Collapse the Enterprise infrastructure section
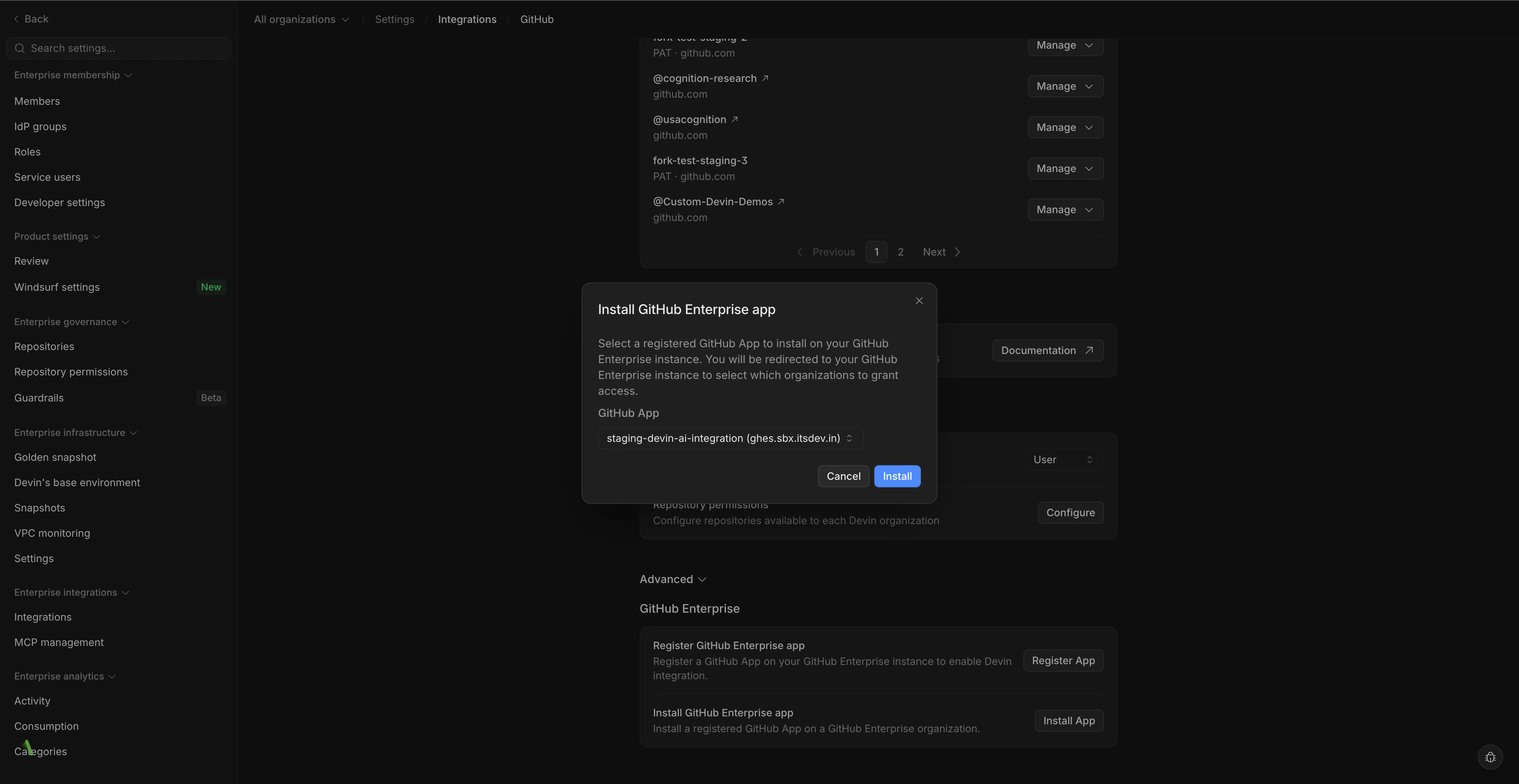The image size is (1519, 784). tap(76, 433)
